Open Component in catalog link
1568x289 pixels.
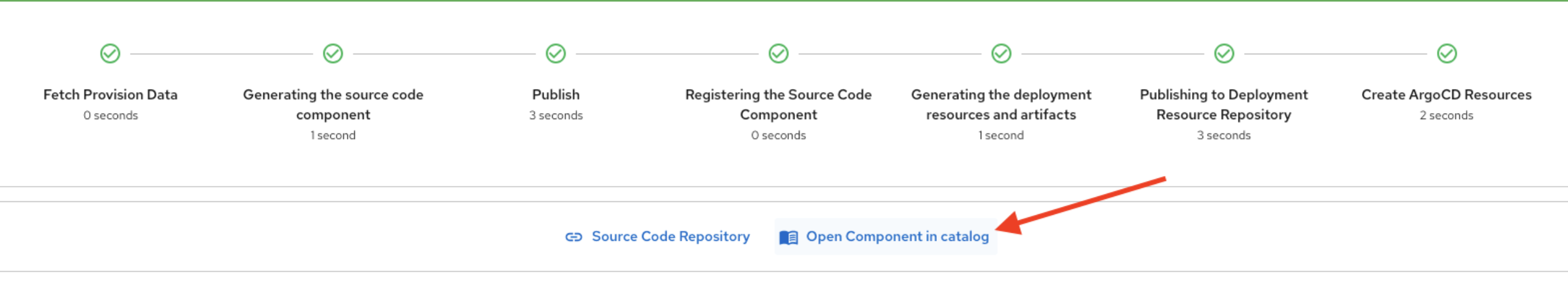click(897, 237)
